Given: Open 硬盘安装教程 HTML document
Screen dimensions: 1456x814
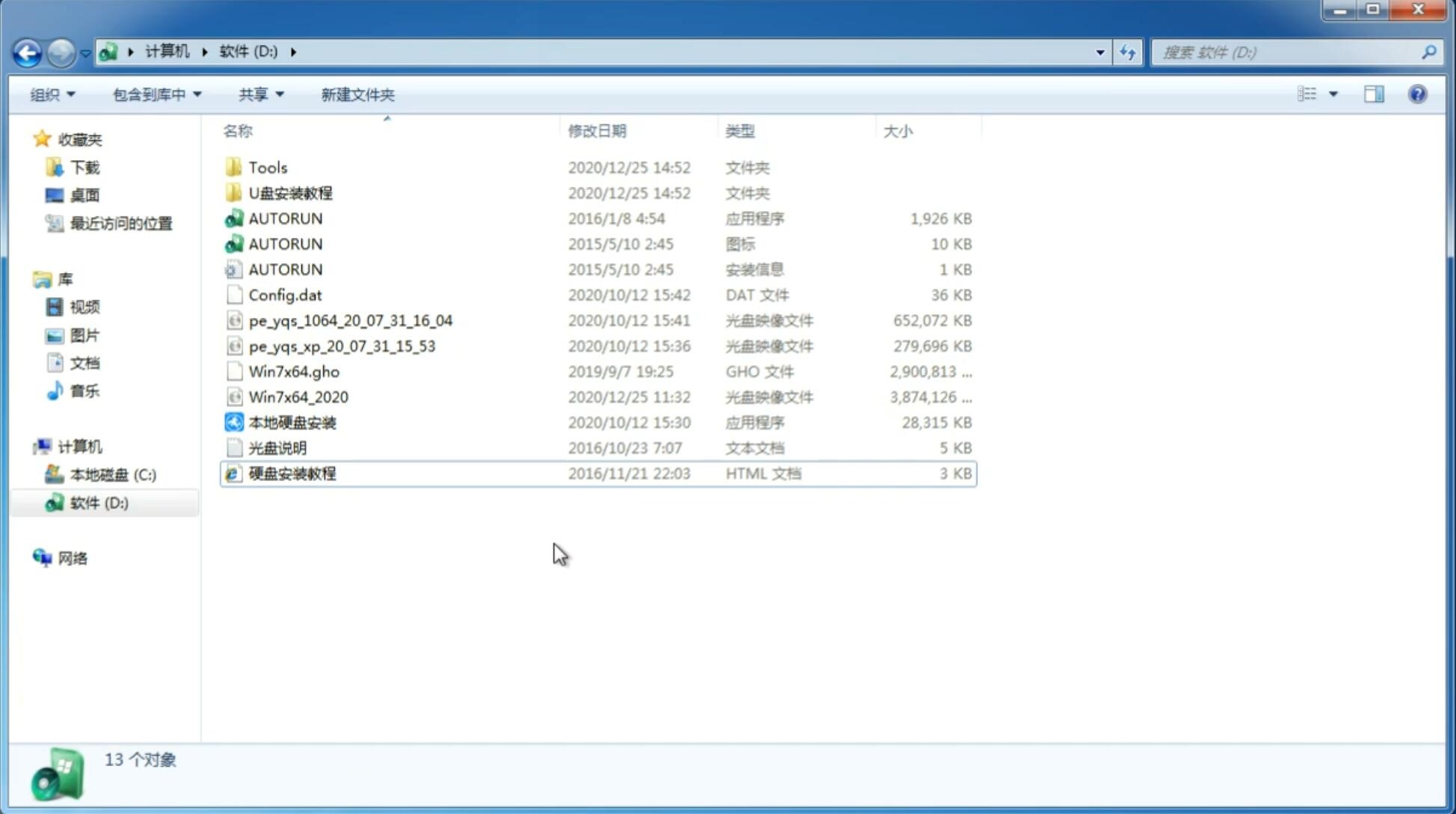Looking at the screenshot, I should tap(291, 473).
